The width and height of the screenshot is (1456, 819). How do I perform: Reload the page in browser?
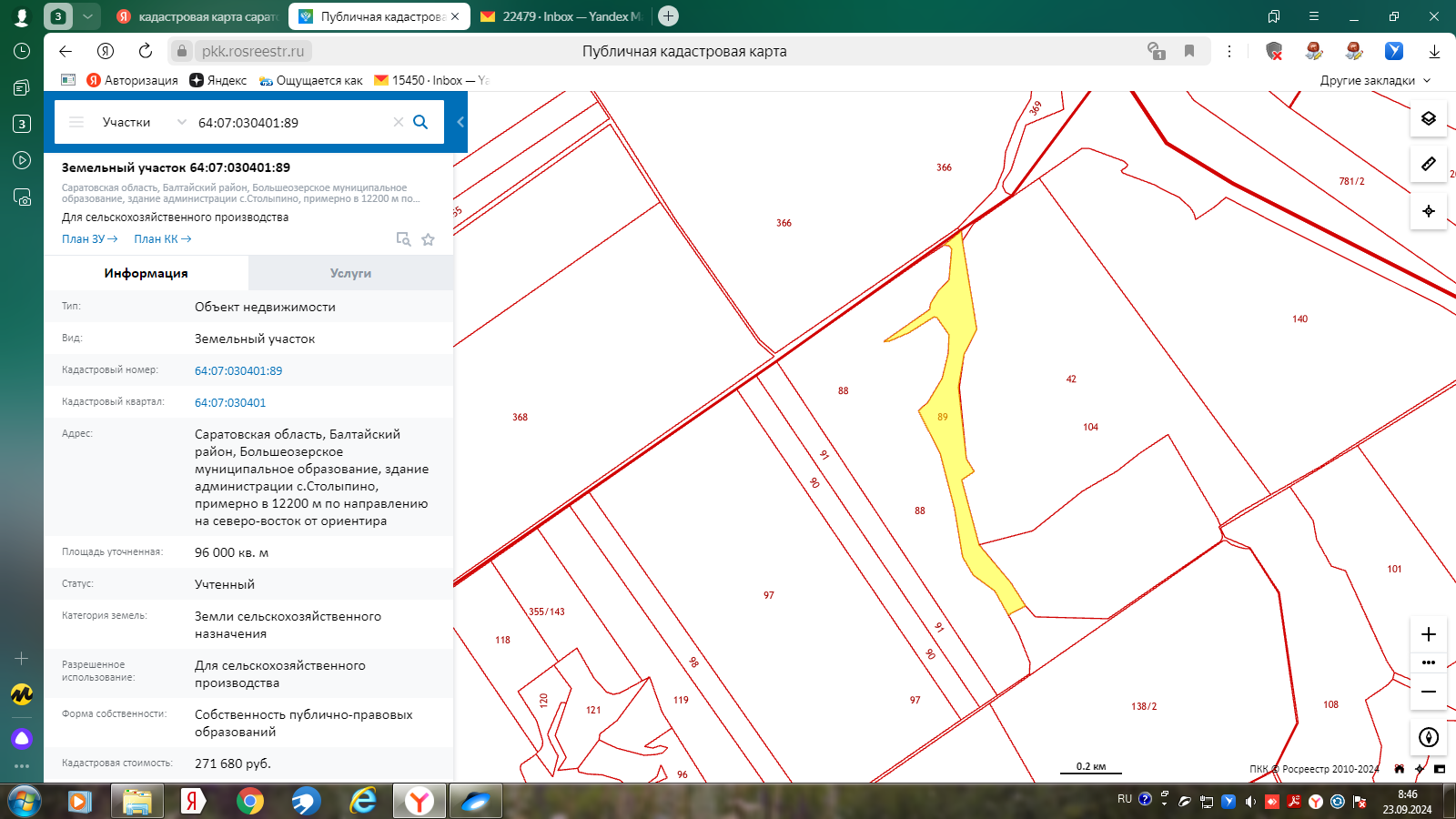[x=146, y=51]
